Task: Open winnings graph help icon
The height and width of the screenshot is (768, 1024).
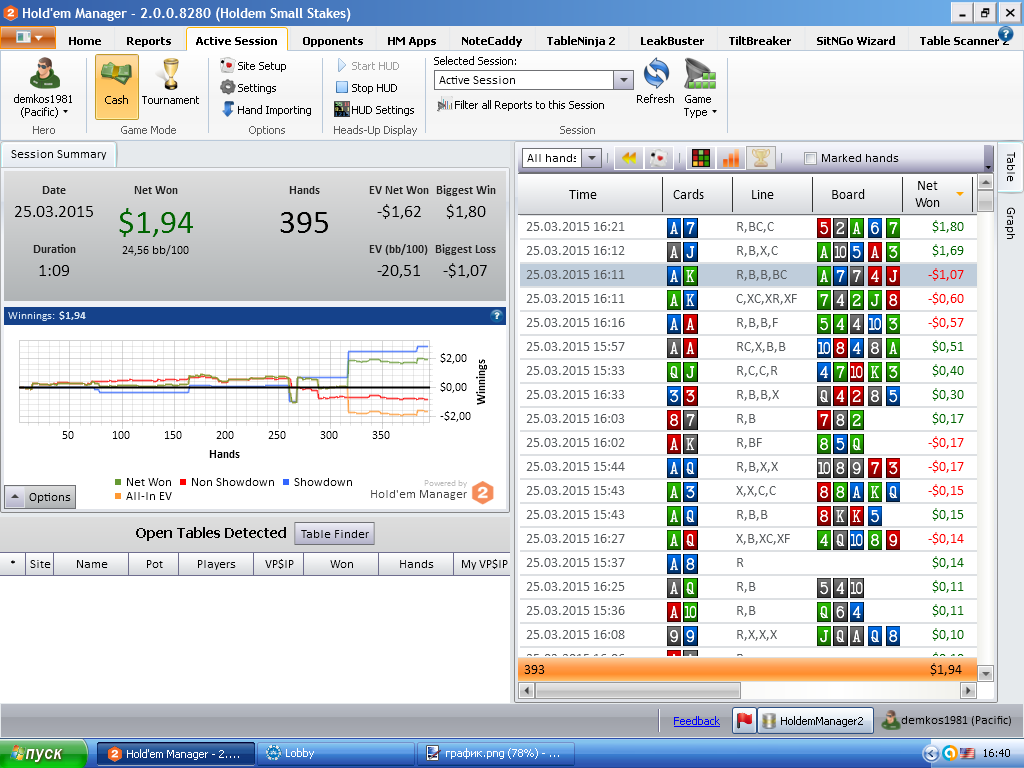Action: point(496,315)
